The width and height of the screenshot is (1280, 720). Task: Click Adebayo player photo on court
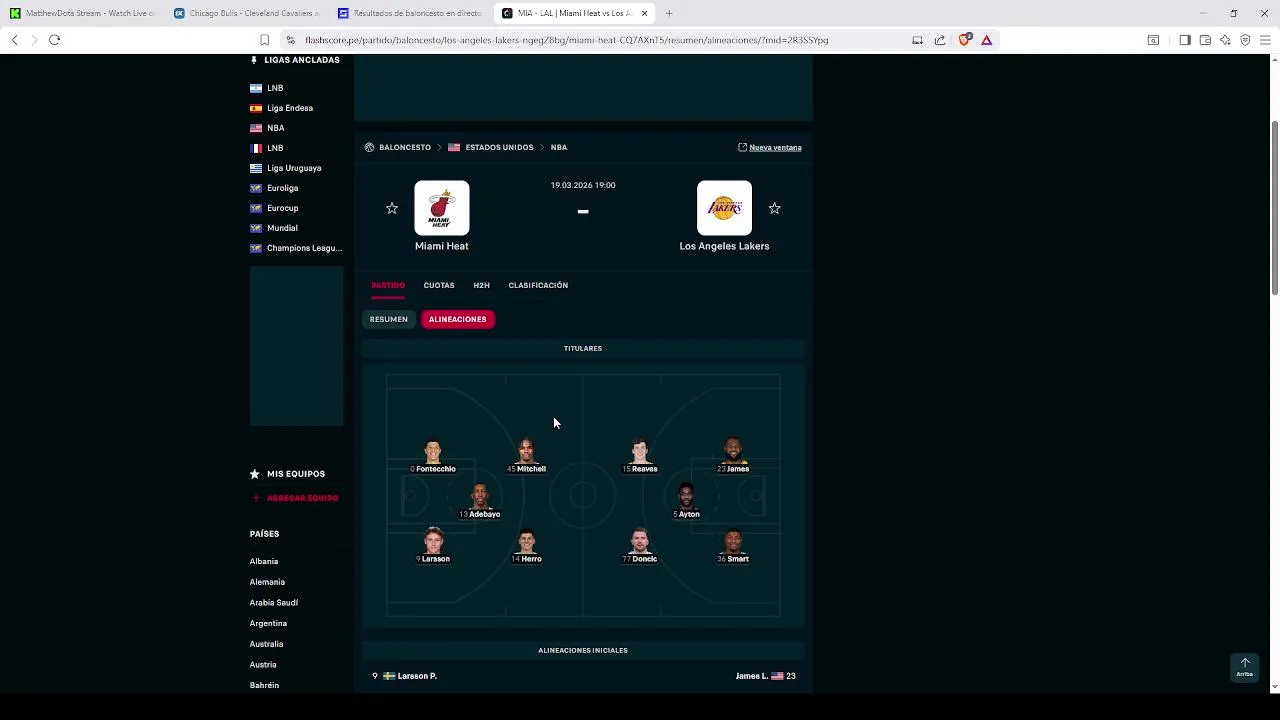point(480,496)
